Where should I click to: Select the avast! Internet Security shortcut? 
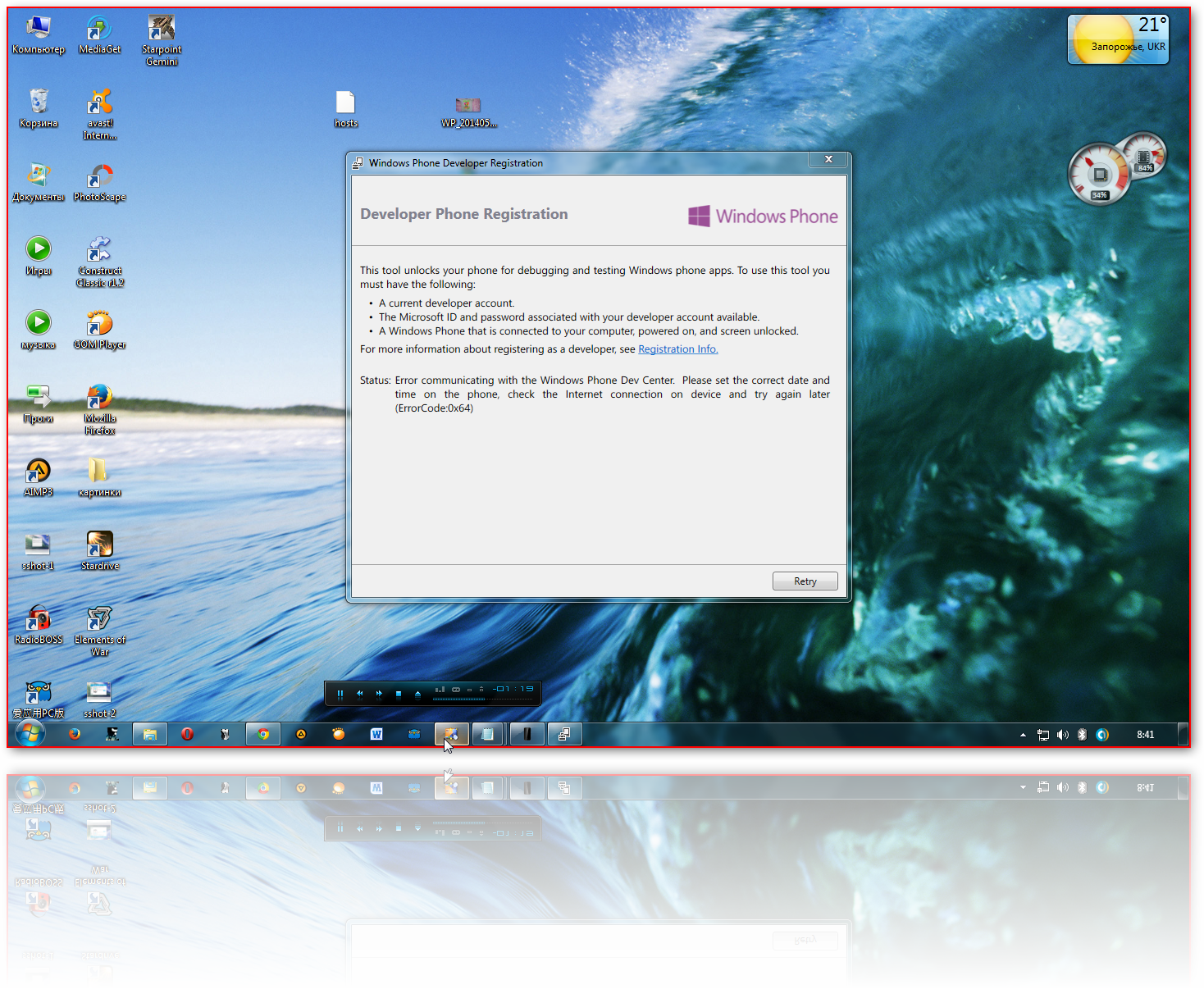pyautogui.click(x=100, y=115)
